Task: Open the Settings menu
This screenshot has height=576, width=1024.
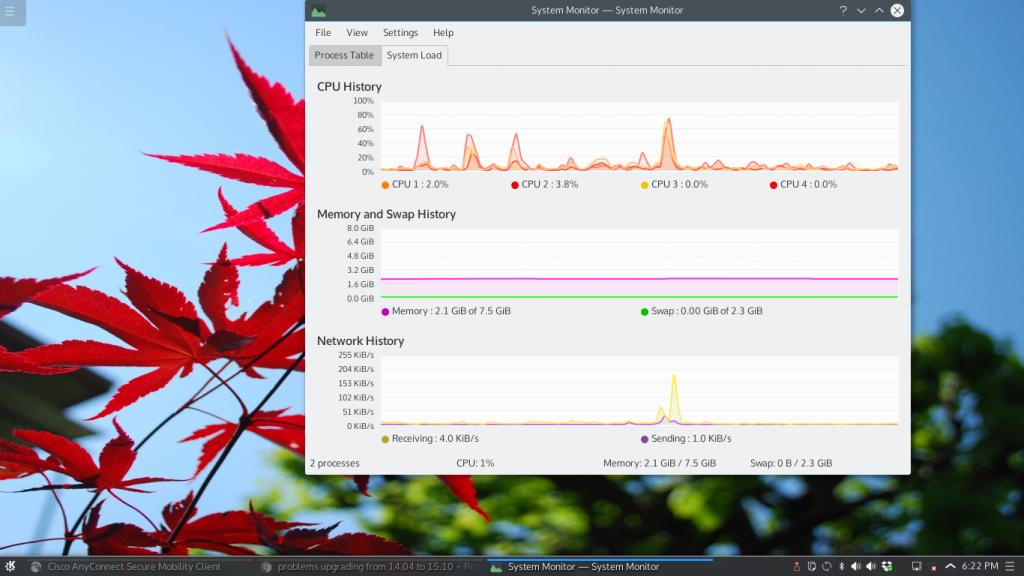Action: [x=400, y=33]
